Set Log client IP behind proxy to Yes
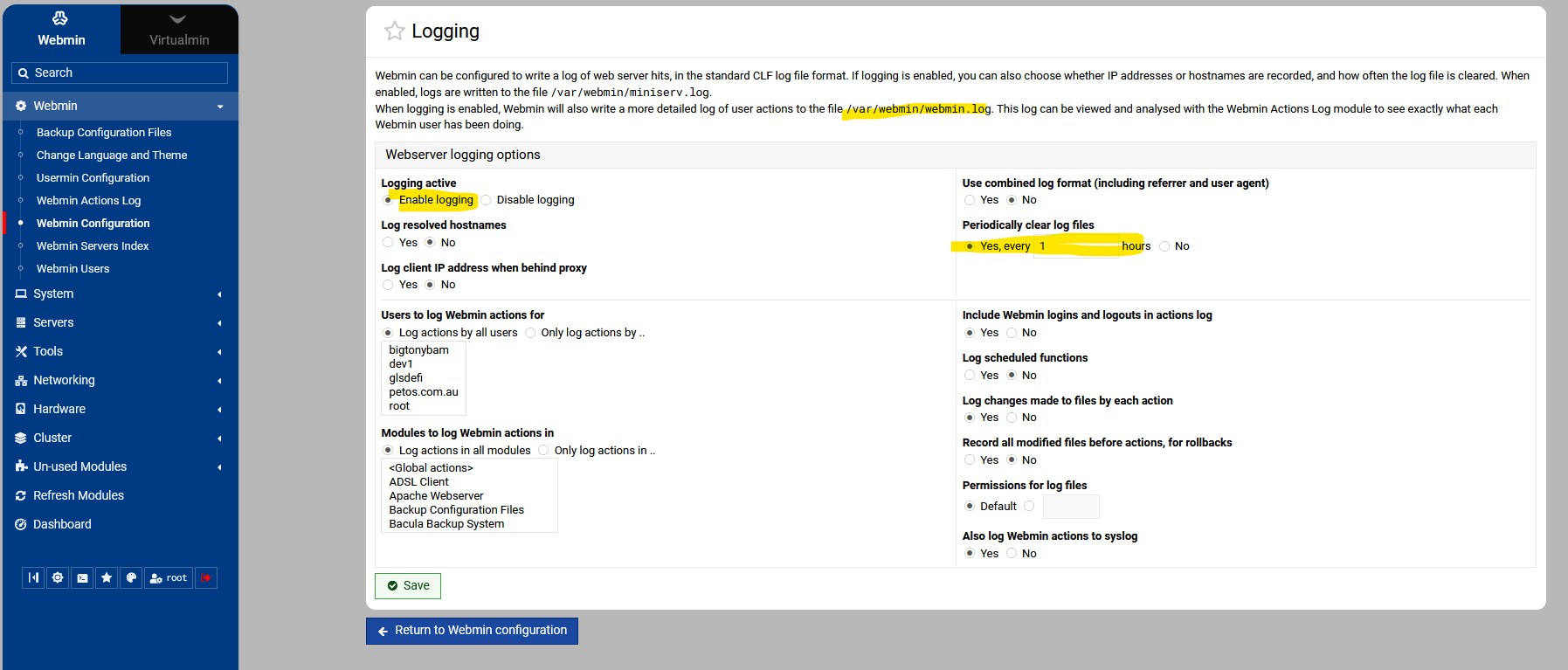 click(x=388, y=285)
